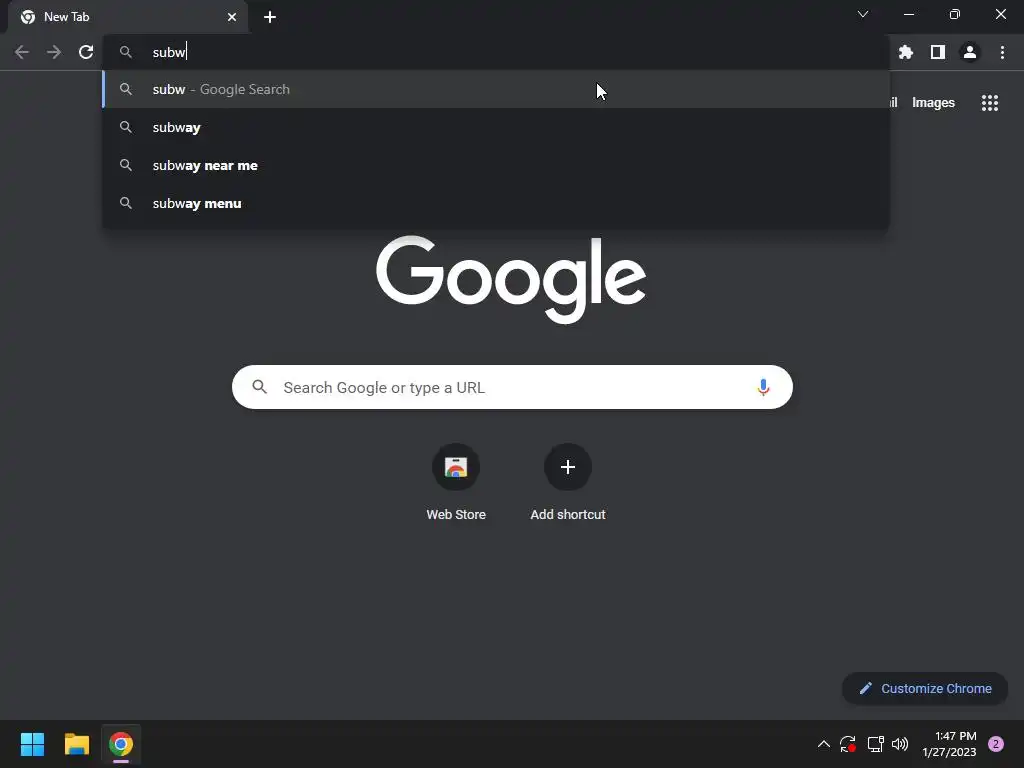This screenshot has width=1024, height=768.
Task: Click the magnifier icon in Google search box
Action: [259, 387]
